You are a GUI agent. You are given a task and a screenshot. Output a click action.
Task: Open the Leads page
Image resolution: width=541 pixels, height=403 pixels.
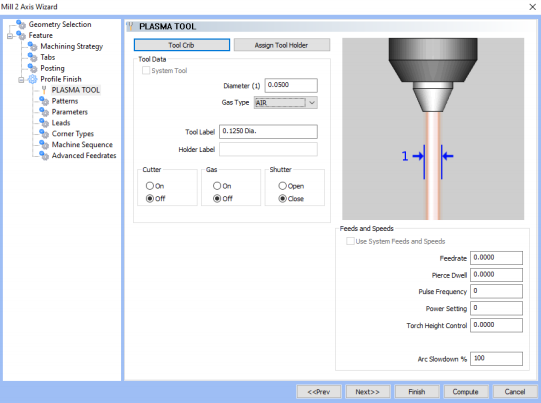[61, 123]
